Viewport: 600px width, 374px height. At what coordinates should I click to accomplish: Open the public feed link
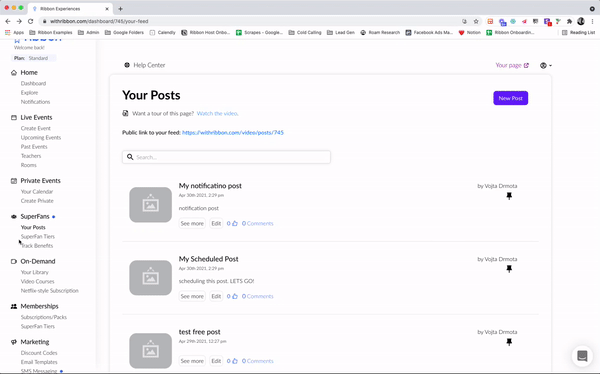pos(233,132)
